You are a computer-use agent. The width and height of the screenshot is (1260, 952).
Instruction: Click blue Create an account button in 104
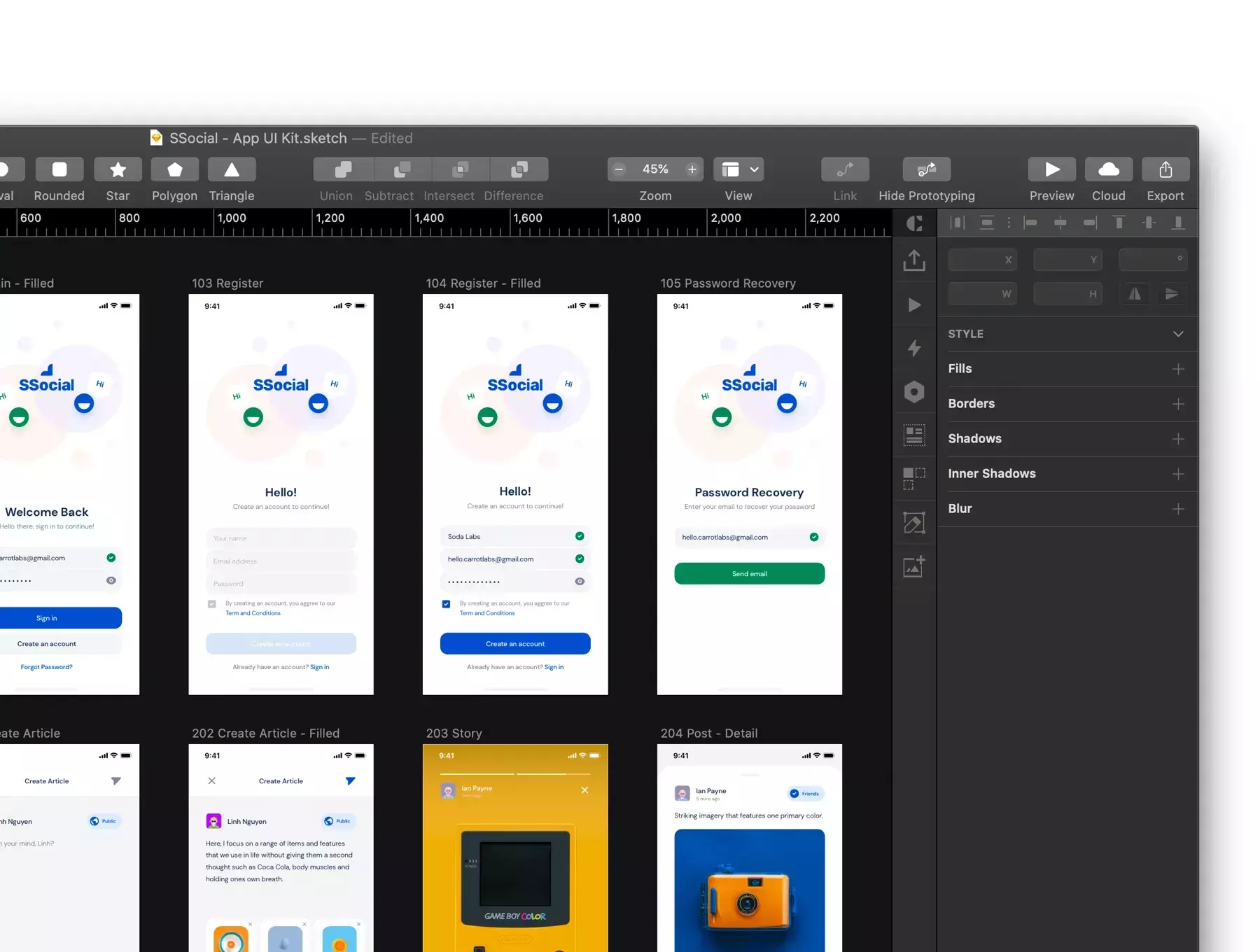tap(515, 643)
